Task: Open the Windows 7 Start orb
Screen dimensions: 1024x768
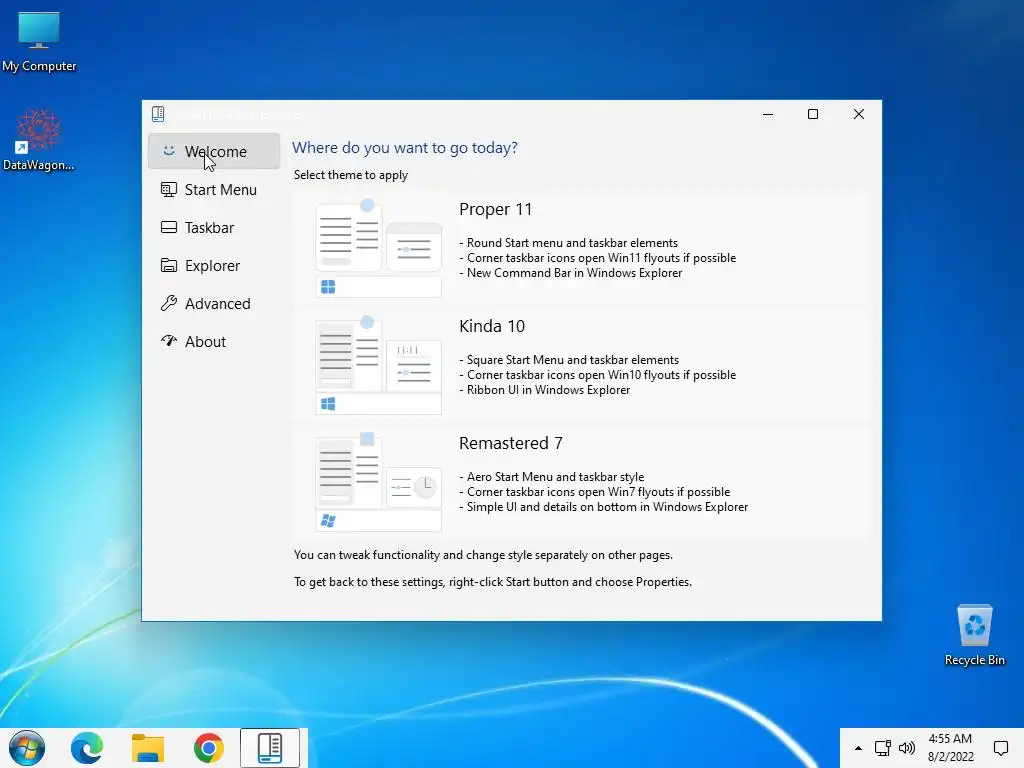Action: pyautogui.click(x=27, y=748)
